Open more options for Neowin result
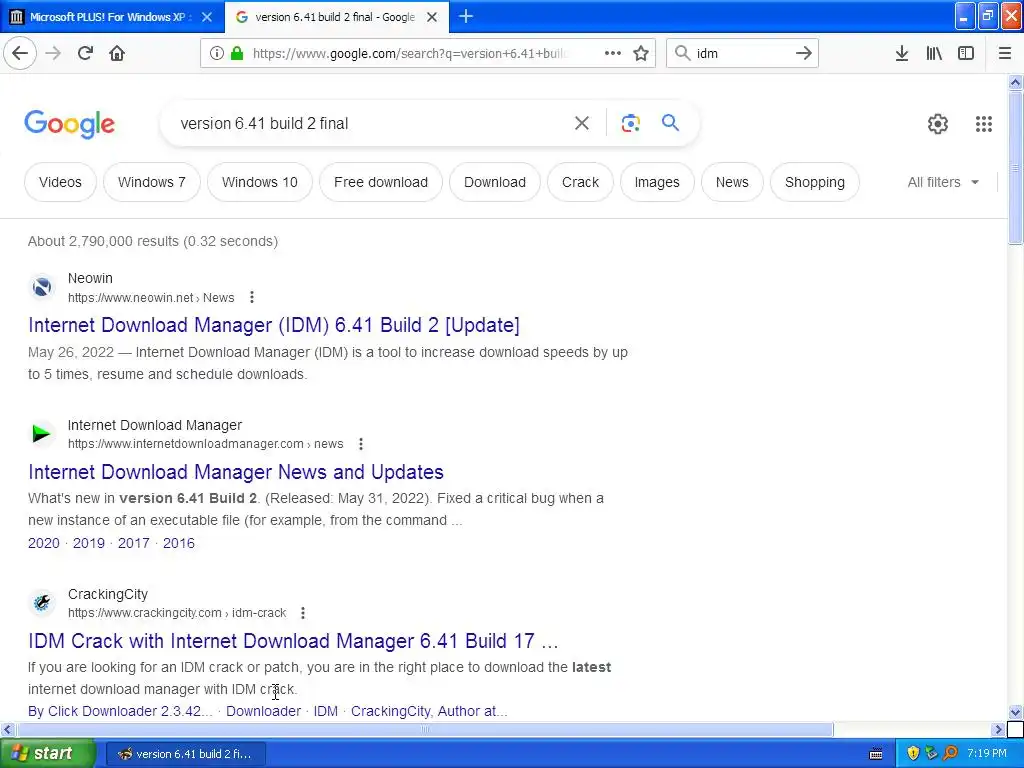Image resolution: width=1024 pixels, height=768 pixels. pyautogui.click(x=251, y=297)
